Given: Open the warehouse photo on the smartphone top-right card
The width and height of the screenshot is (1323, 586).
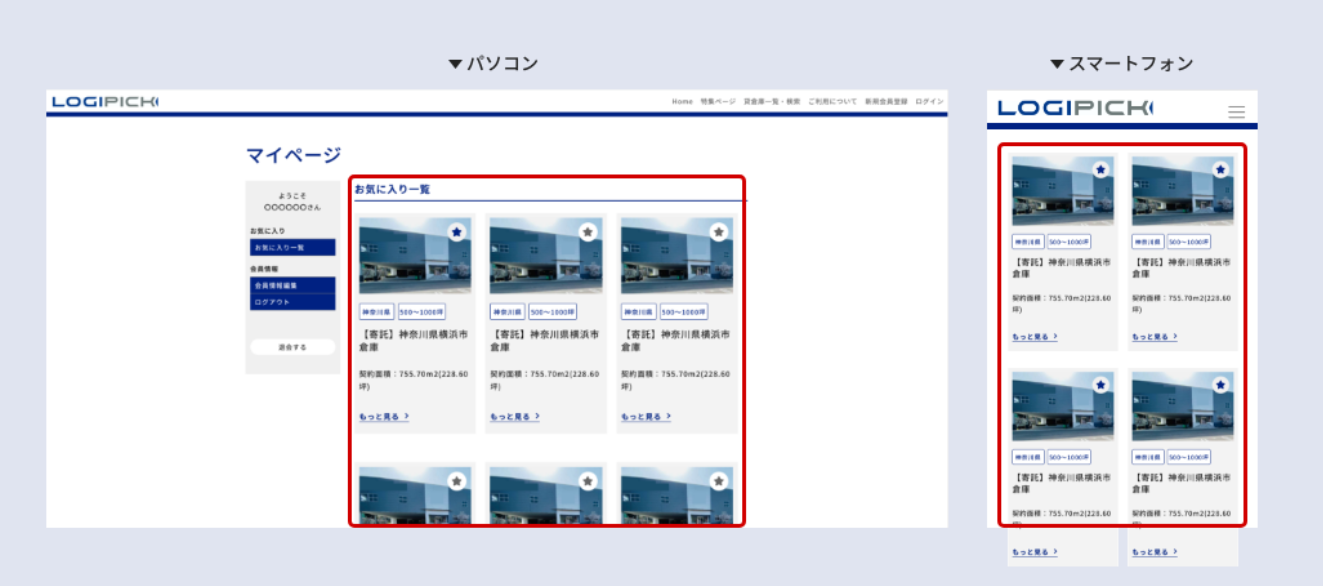Looking at the screenshot, I should pyautogui.click(x=1183, y=191).
